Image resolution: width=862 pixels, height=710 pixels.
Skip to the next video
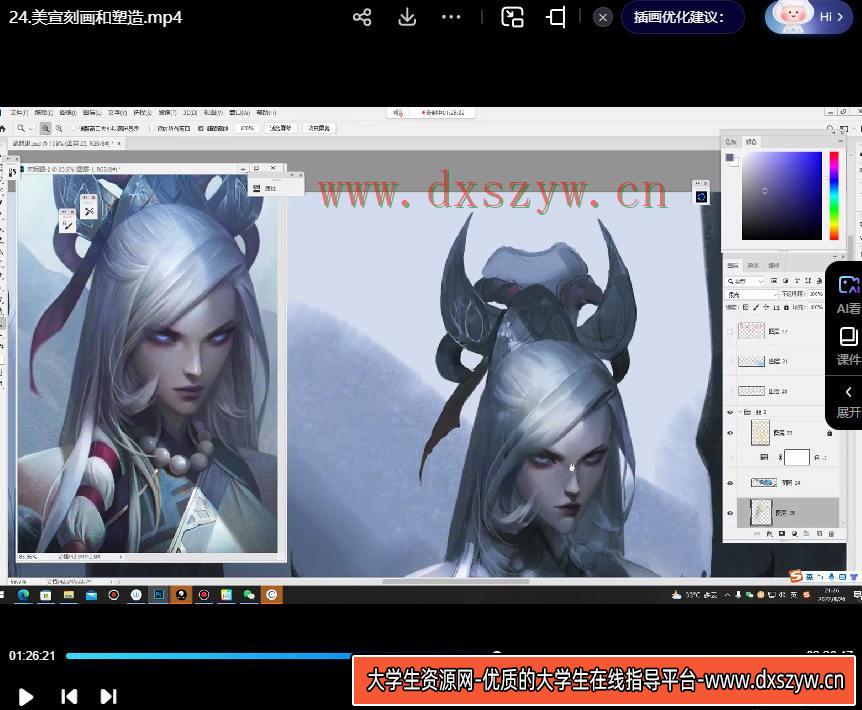(x=108, y=697)
